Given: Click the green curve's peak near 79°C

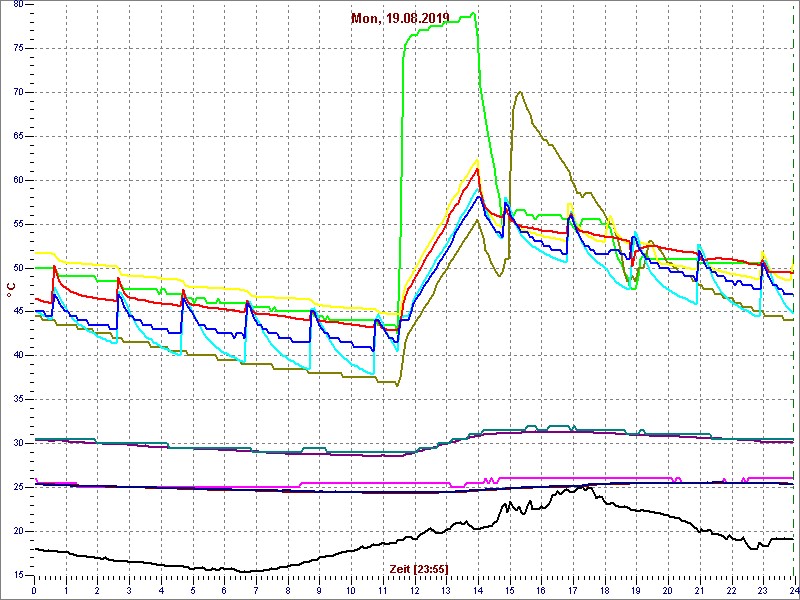Looking at the screenshot, I should click(474, 13).
